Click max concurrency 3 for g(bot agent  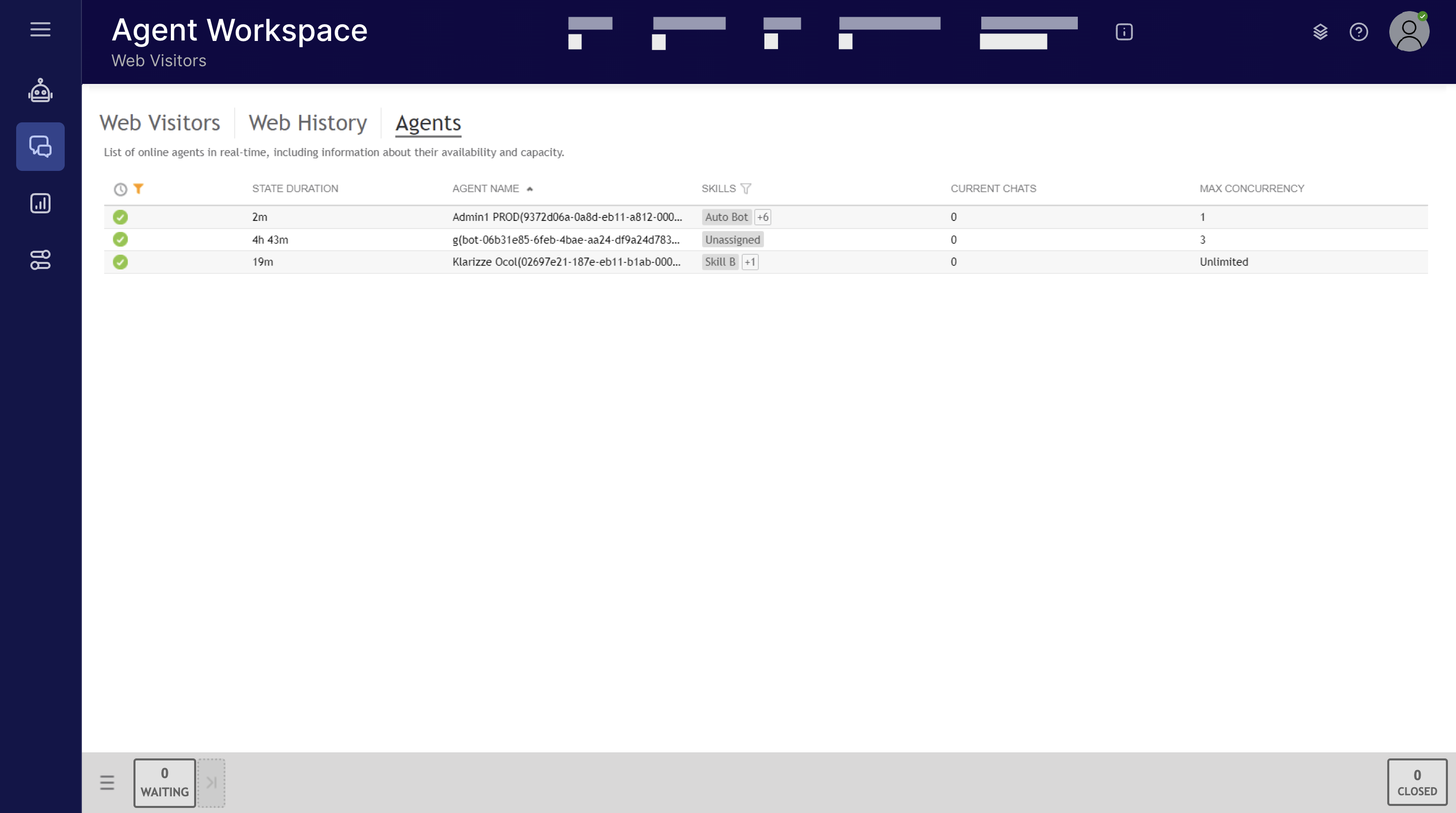(1202, 240)
